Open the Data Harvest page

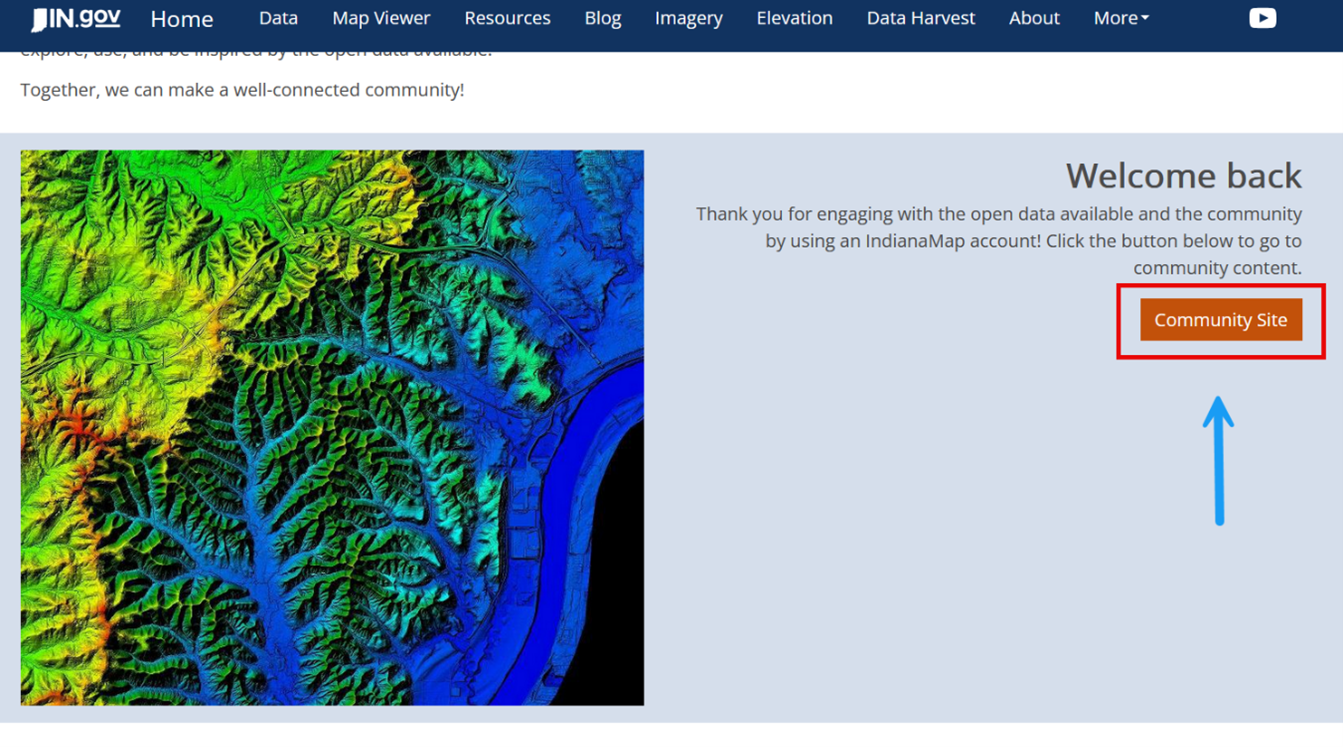pos(920,17)
